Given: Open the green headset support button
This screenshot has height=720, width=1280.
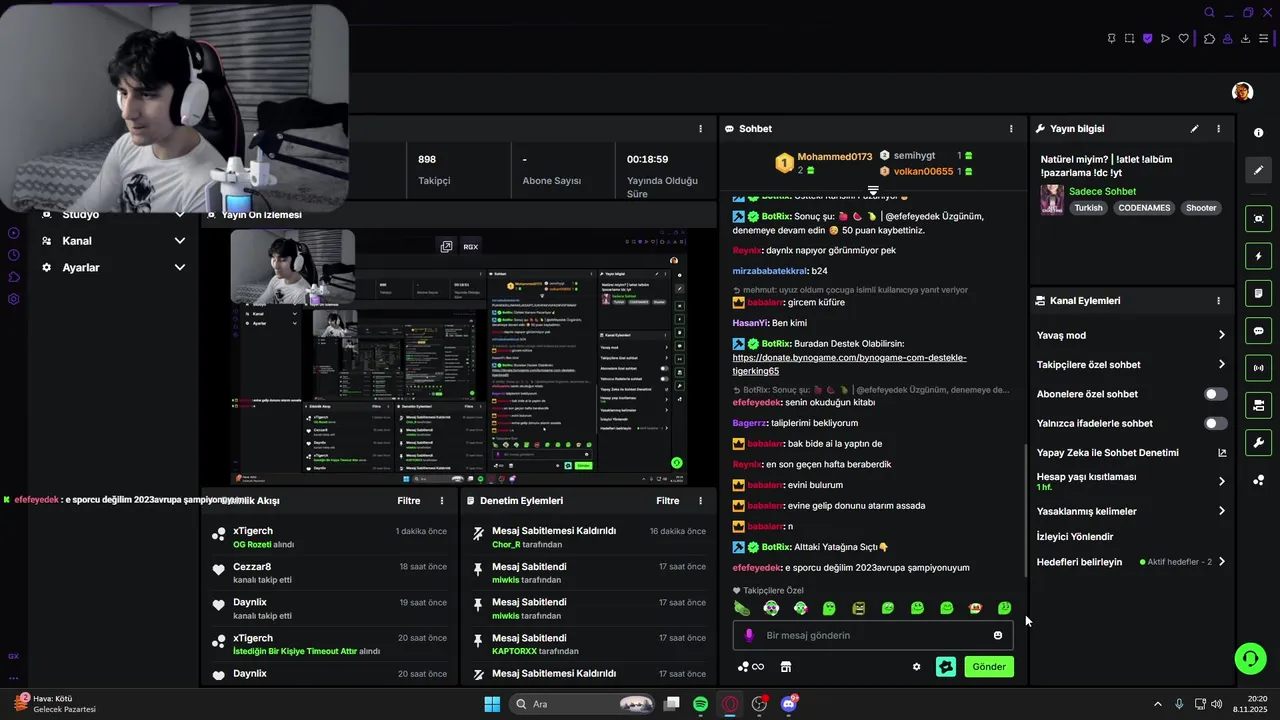Looking at the screenshot, I should pos(1250,658).
